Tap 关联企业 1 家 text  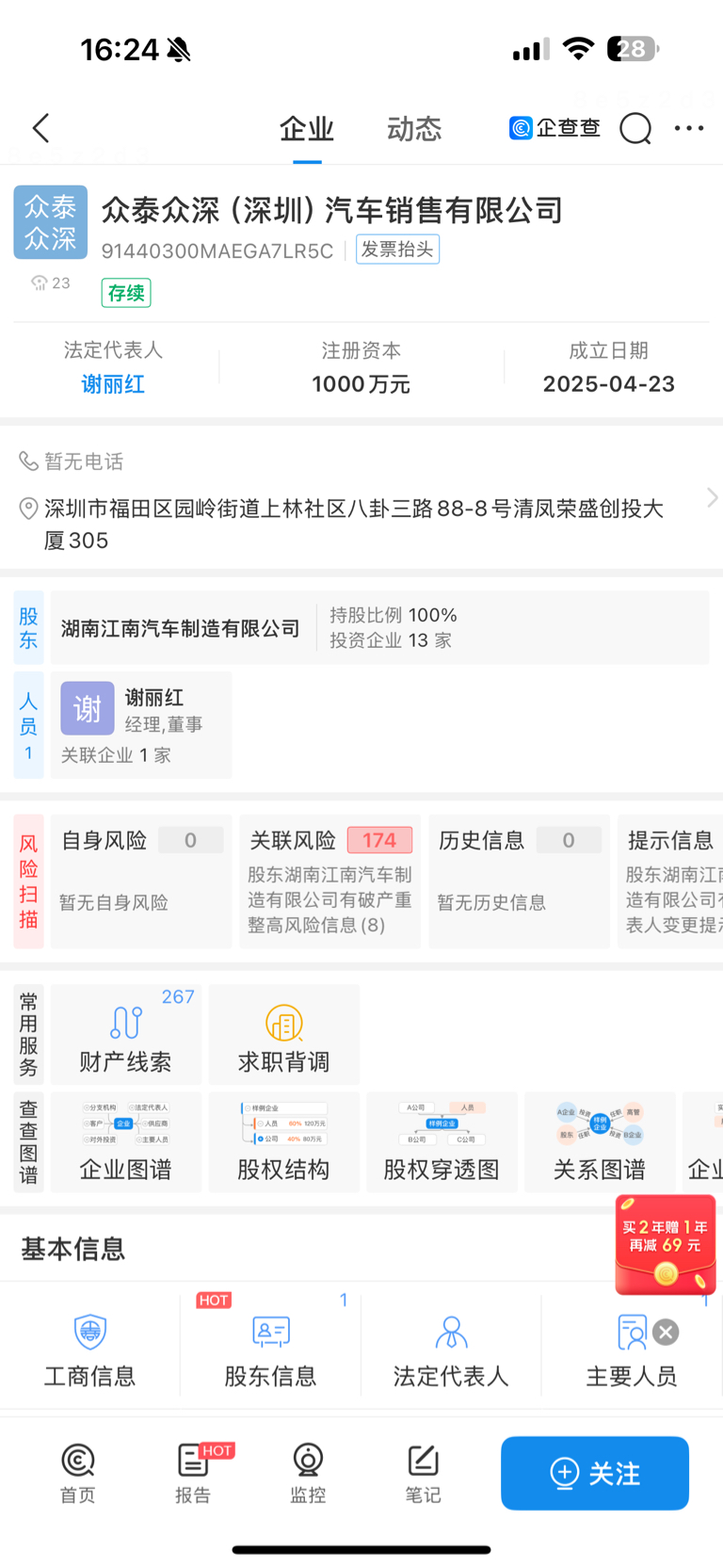pyautogui.click(x=116, y=755)
